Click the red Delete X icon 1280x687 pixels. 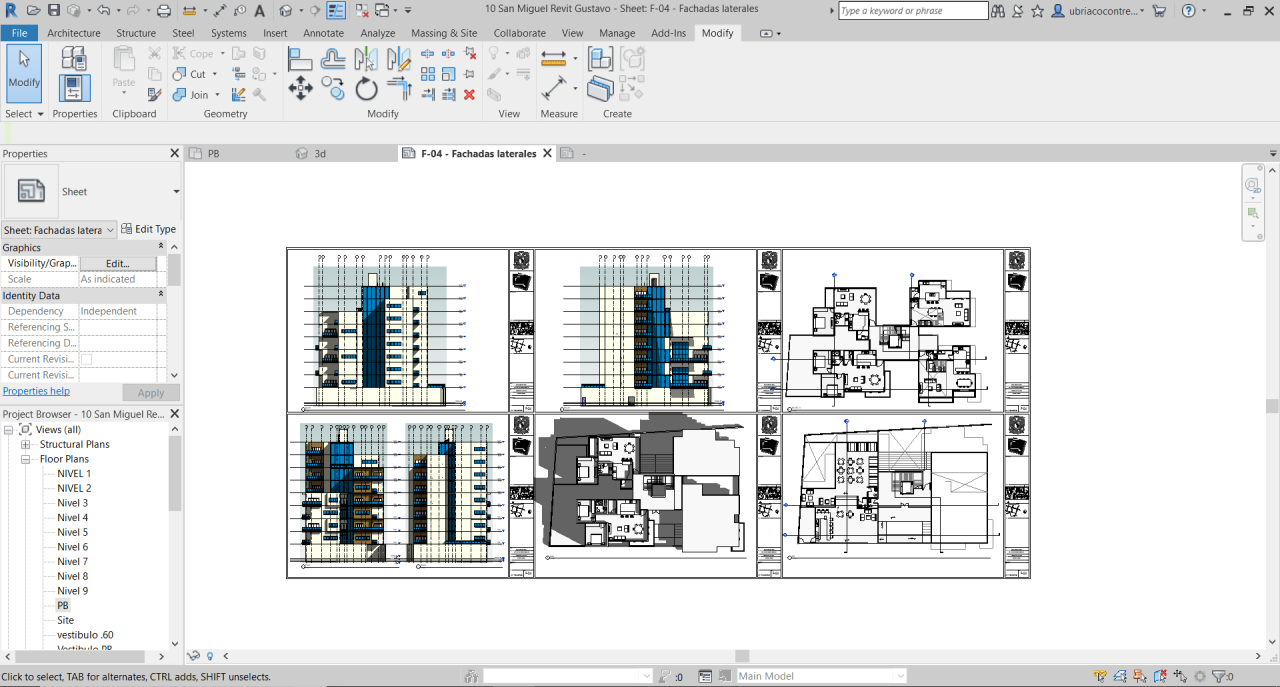pos(469,95)
